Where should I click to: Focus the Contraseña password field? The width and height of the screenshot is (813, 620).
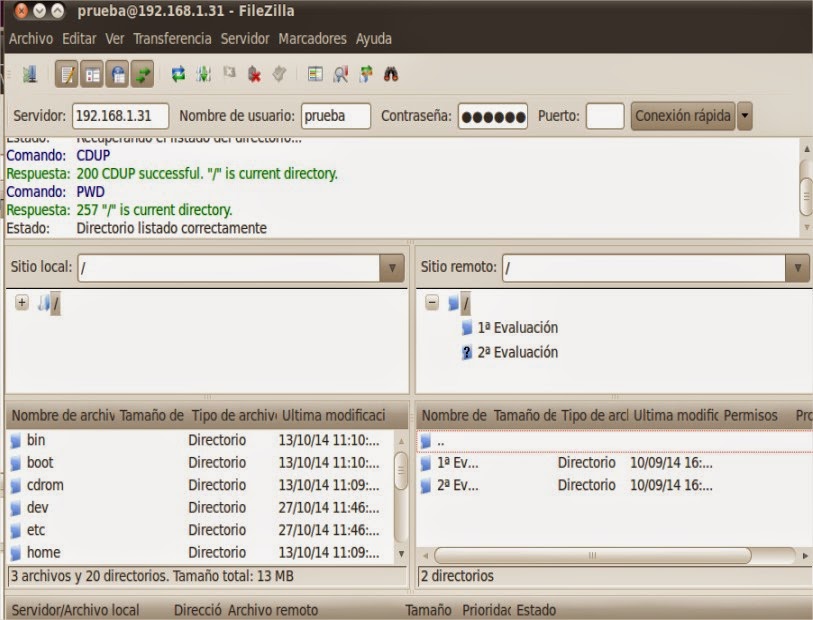click(x=493, y=116)
